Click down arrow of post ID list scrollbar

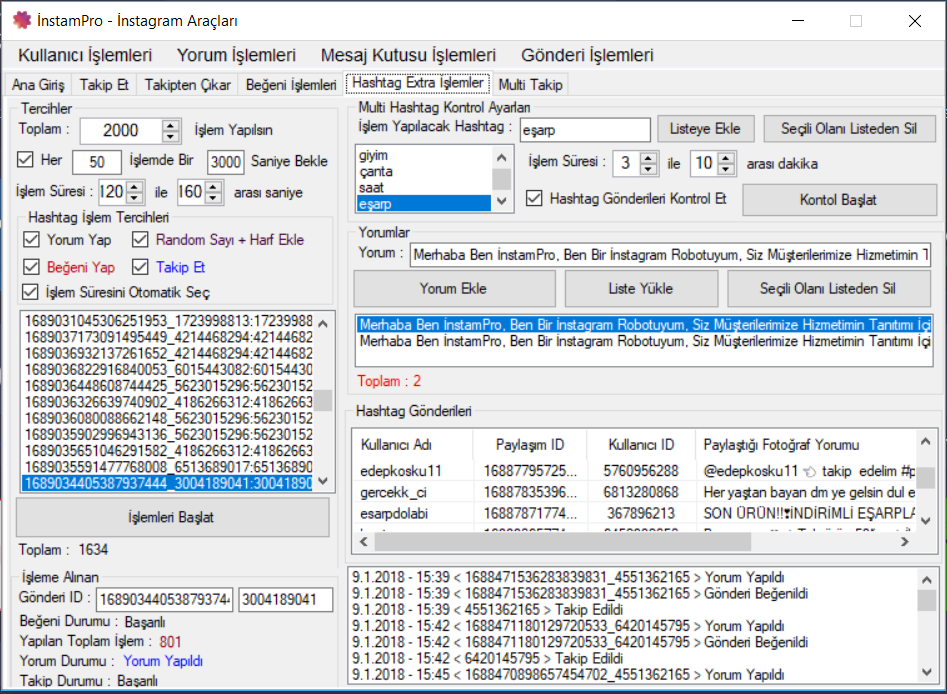click(323, 481)
